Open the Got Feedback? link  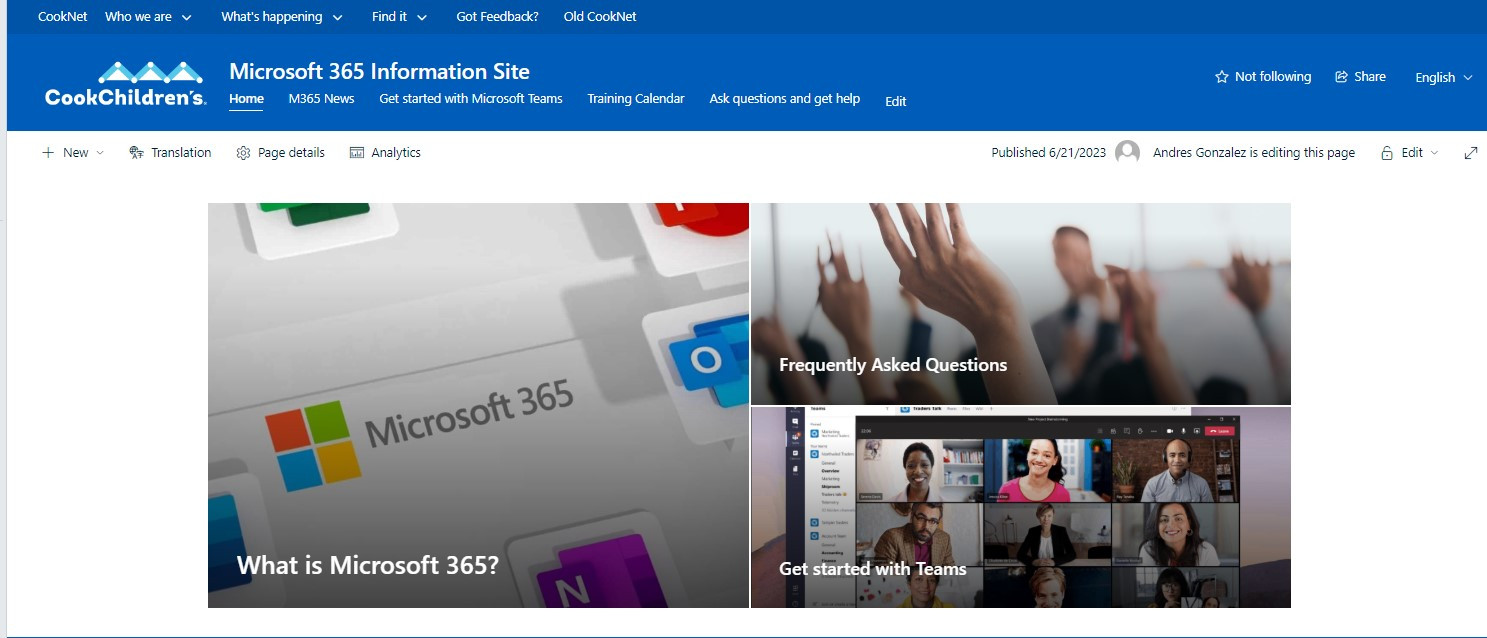(497, 17)
